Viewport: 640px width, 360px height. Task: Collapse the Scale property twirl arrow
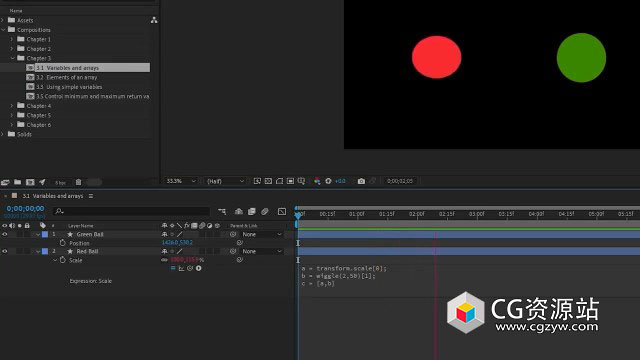coord(55,260)
